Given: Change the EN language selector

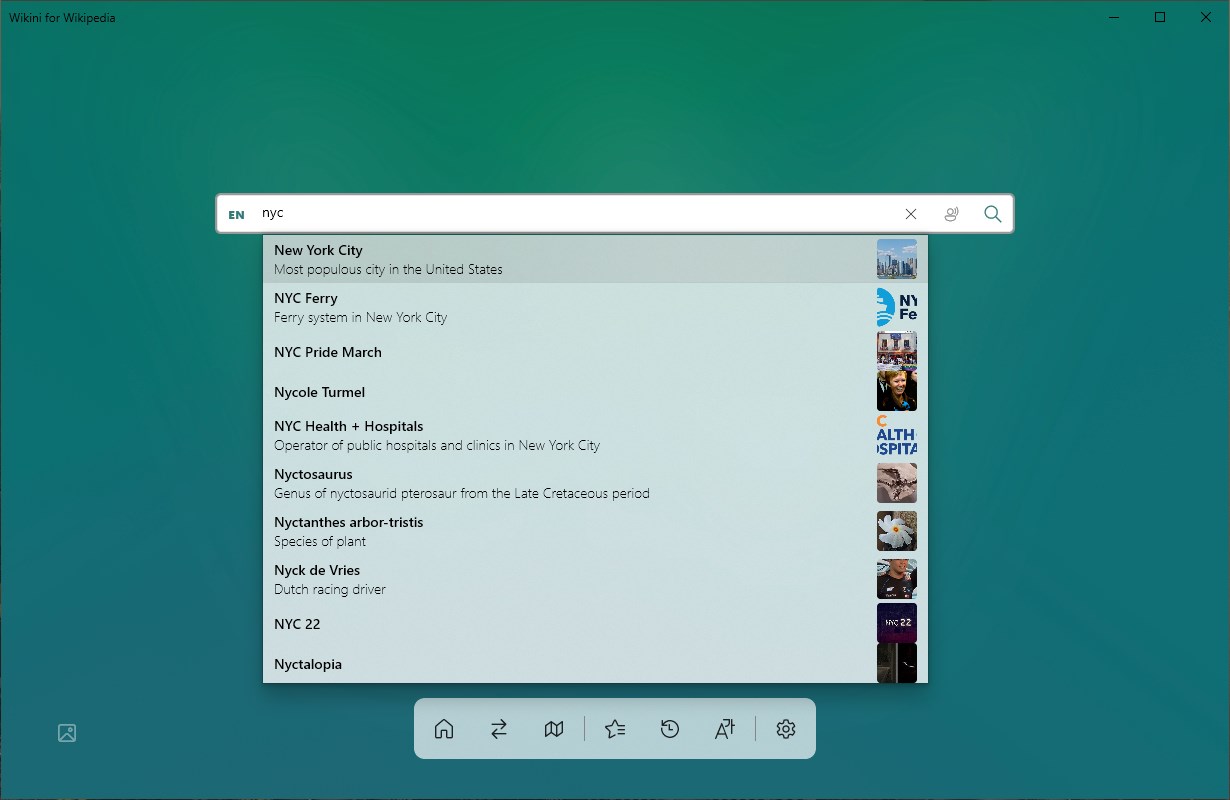Looking at the screenshot, I should [x=236, y=215].
